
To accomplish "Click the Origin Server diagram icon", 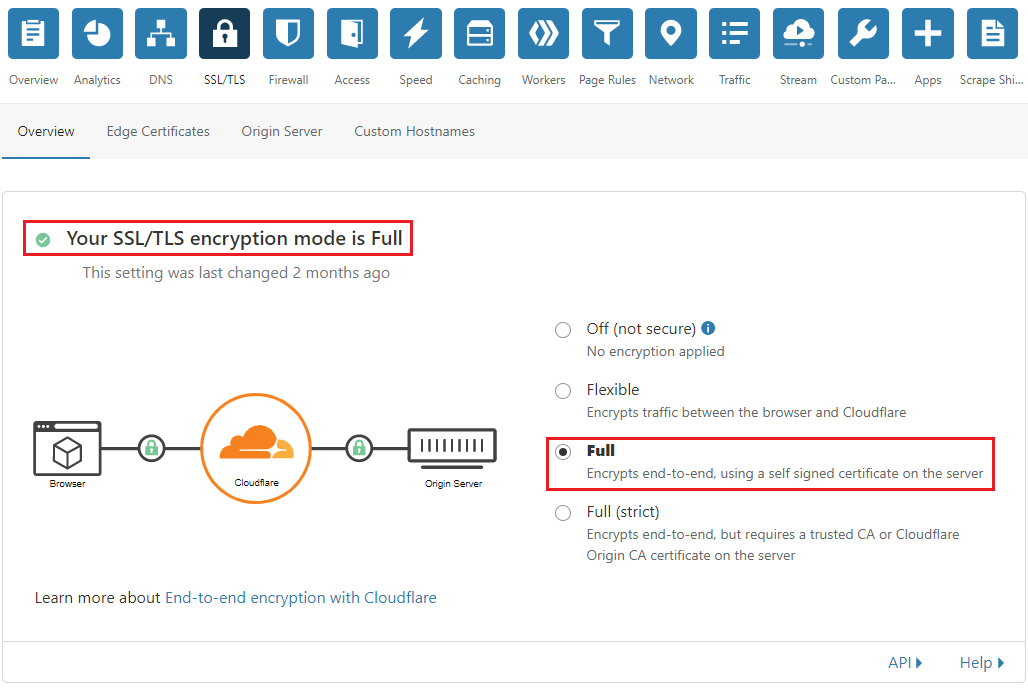I will (452, 448).
